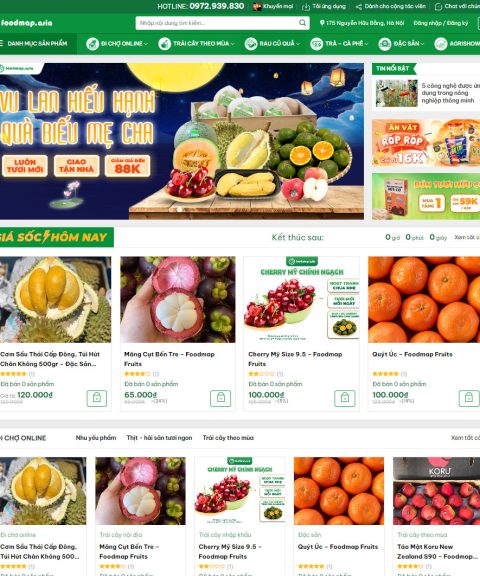Viewport: 480px width, 576px height.
Task: Click the foodmap.asia logo
Action: [x=26, y=23]
